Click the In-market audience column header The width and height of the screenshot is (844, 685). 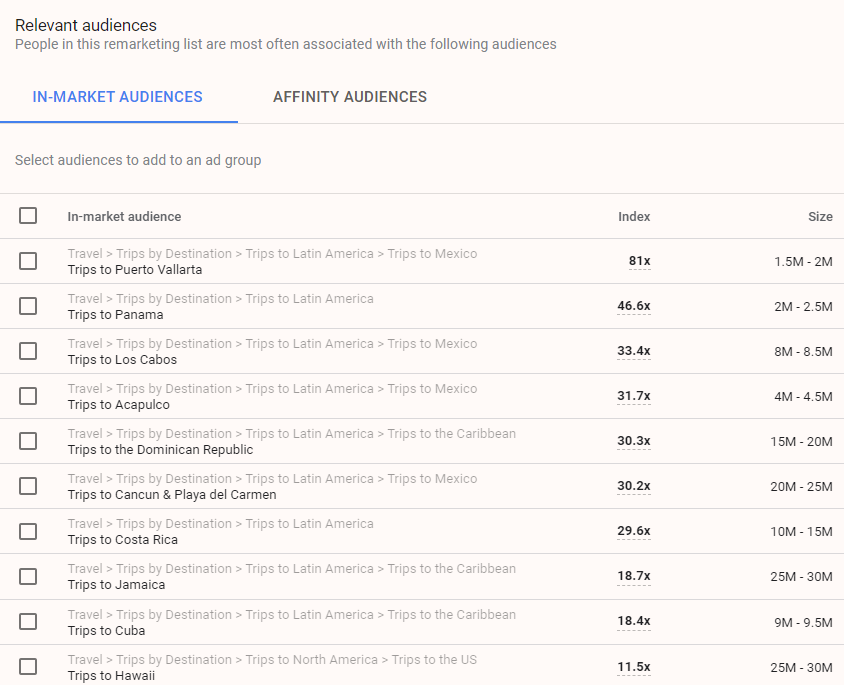click(124, 216)
